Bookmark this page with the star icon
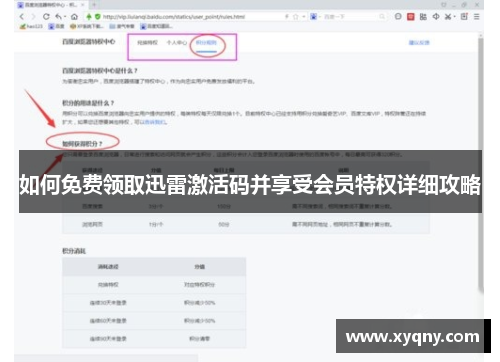Viewport: 500px width, 362px height. 295,17
